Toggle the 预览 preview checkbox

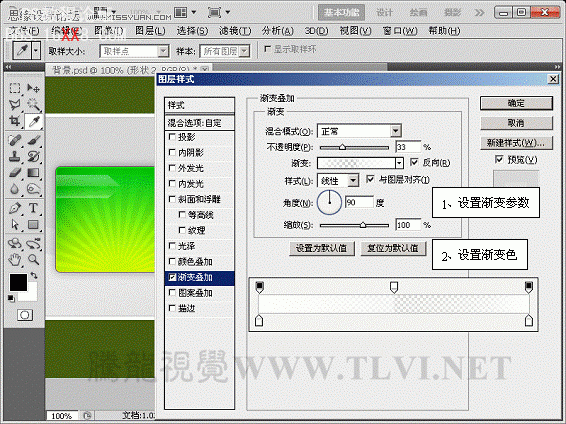499,159
